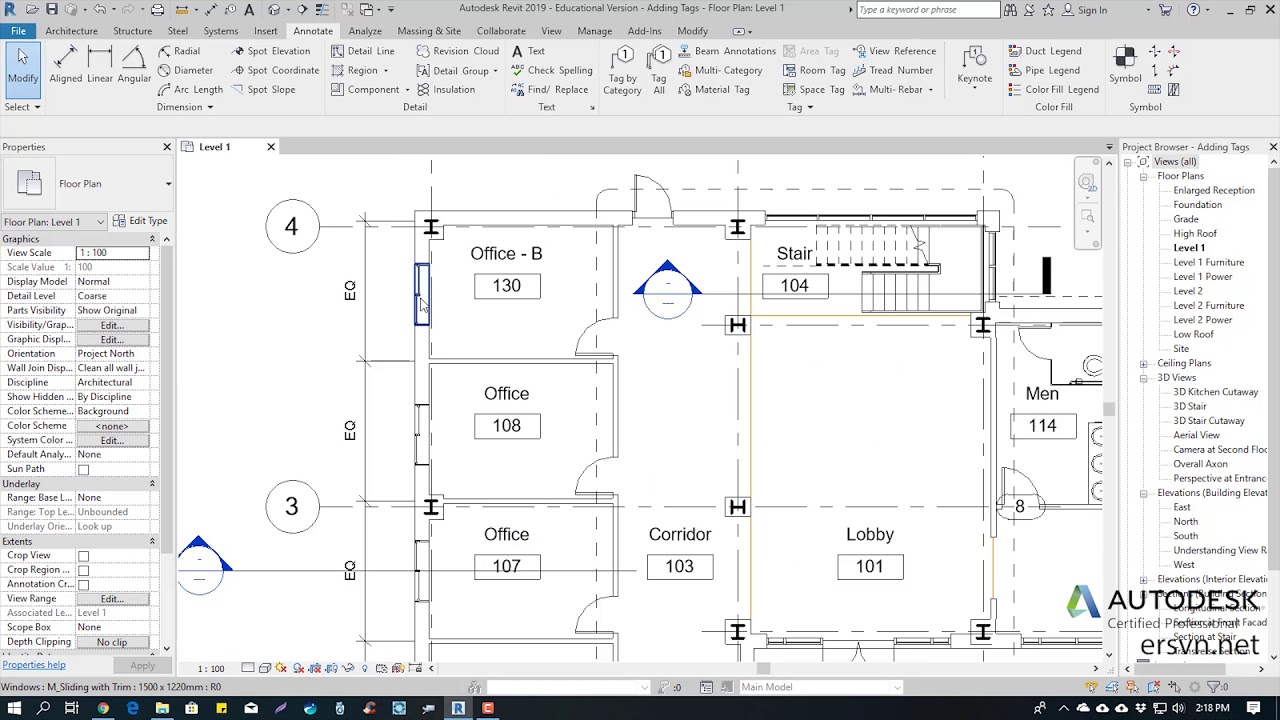Toggle the Annotation Crop checkbox
The height and width of the screenshot is (720, 1280).
[x=83, y=584]
